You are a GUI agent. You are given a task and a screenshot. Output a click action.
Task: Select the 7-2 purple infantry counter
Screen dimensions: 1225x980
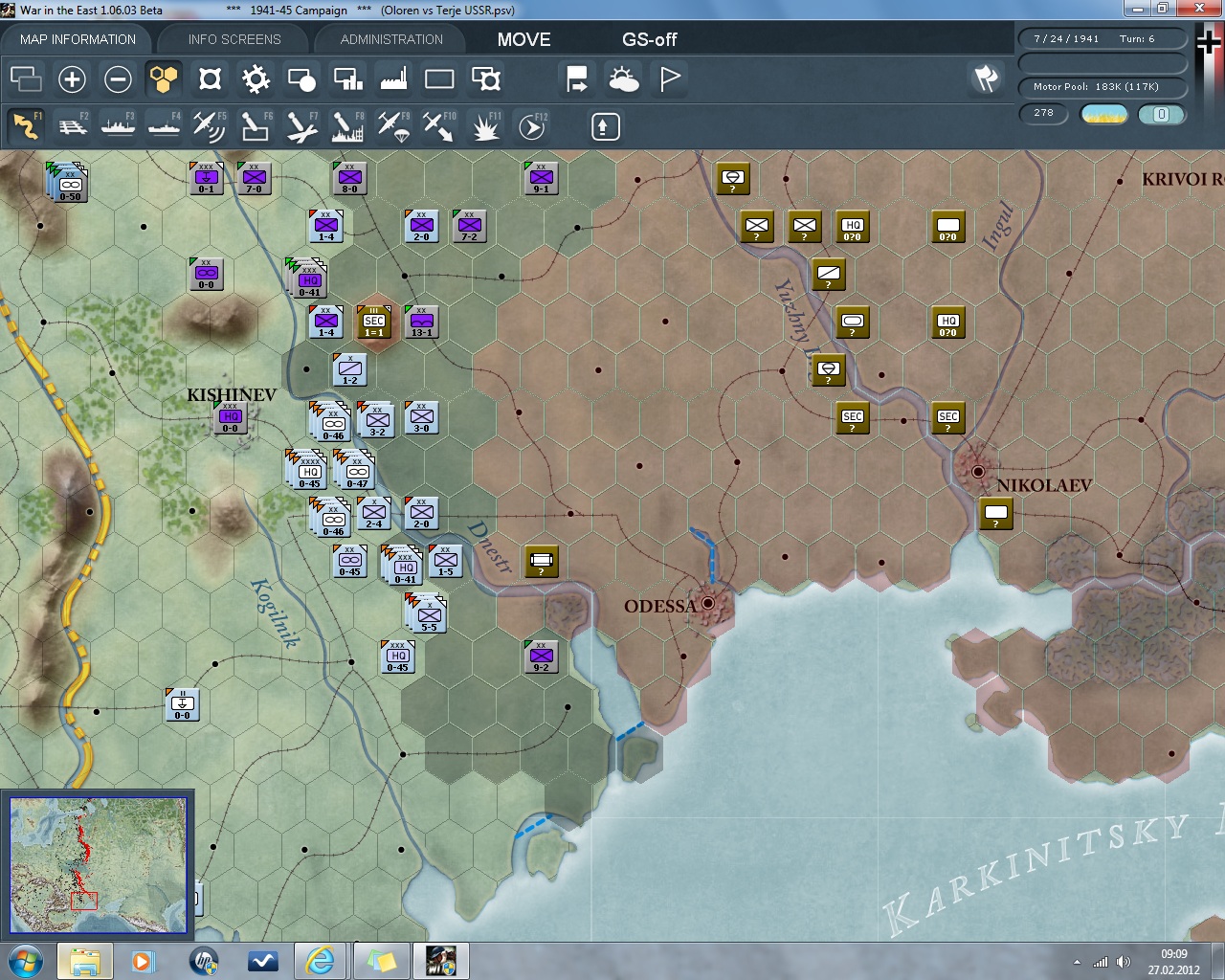pos(469,226)
